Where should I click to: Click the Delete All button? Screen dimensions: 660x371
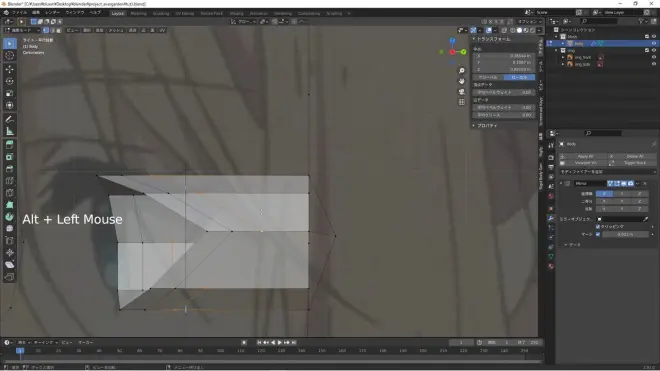click(635, 156)
